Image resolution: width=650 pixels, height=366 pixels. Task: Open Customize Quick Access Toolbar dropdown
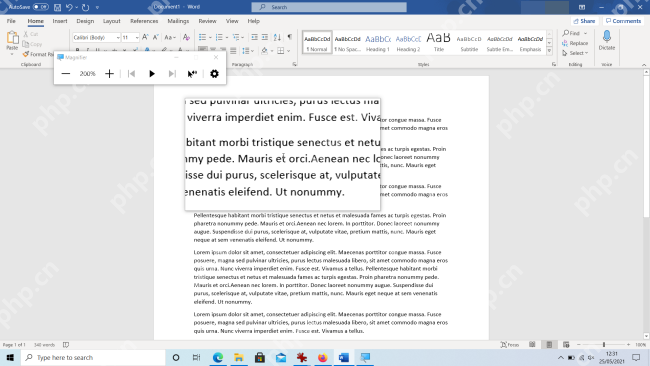(97, 7)
